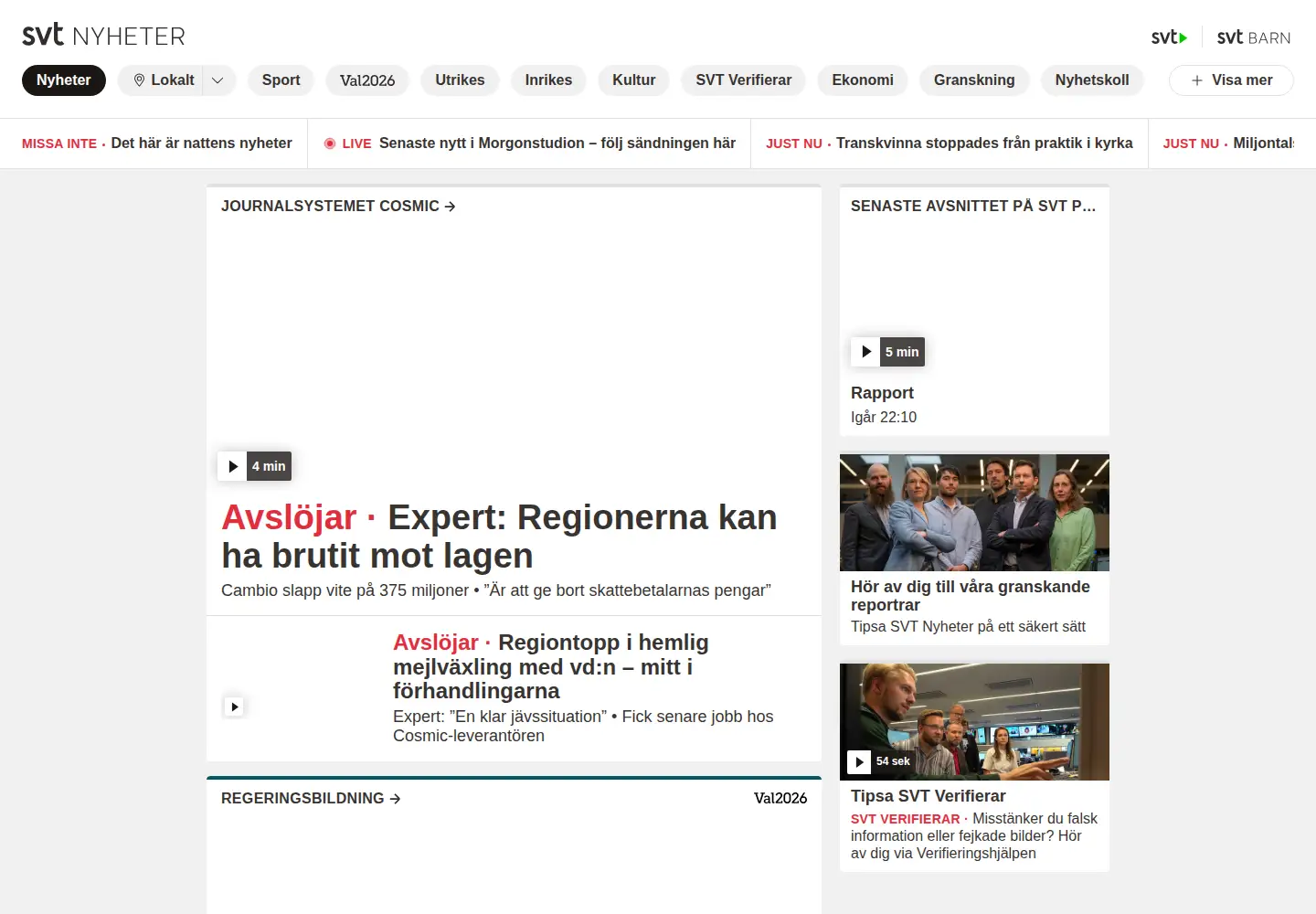The height and width of the screenshot is (914, 1316).
Task: Open SVT Verifierar in the navigation
Action: click(744, 80)
